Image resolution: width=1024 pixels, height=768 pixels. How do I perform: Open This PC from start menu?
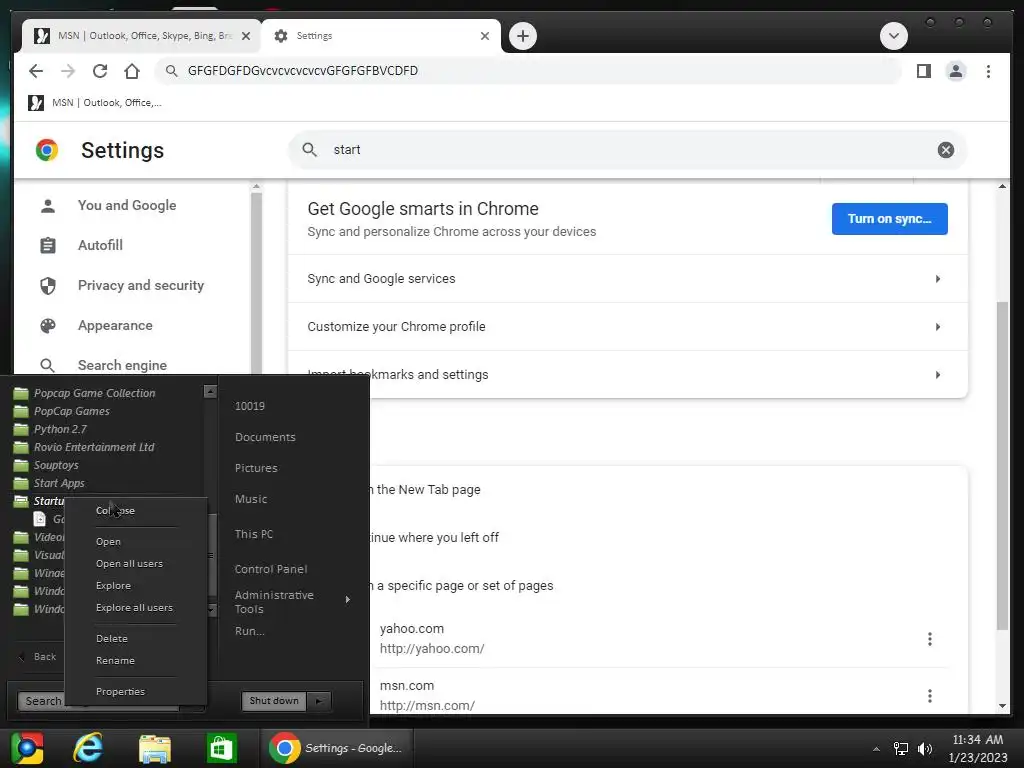(254, 534)
